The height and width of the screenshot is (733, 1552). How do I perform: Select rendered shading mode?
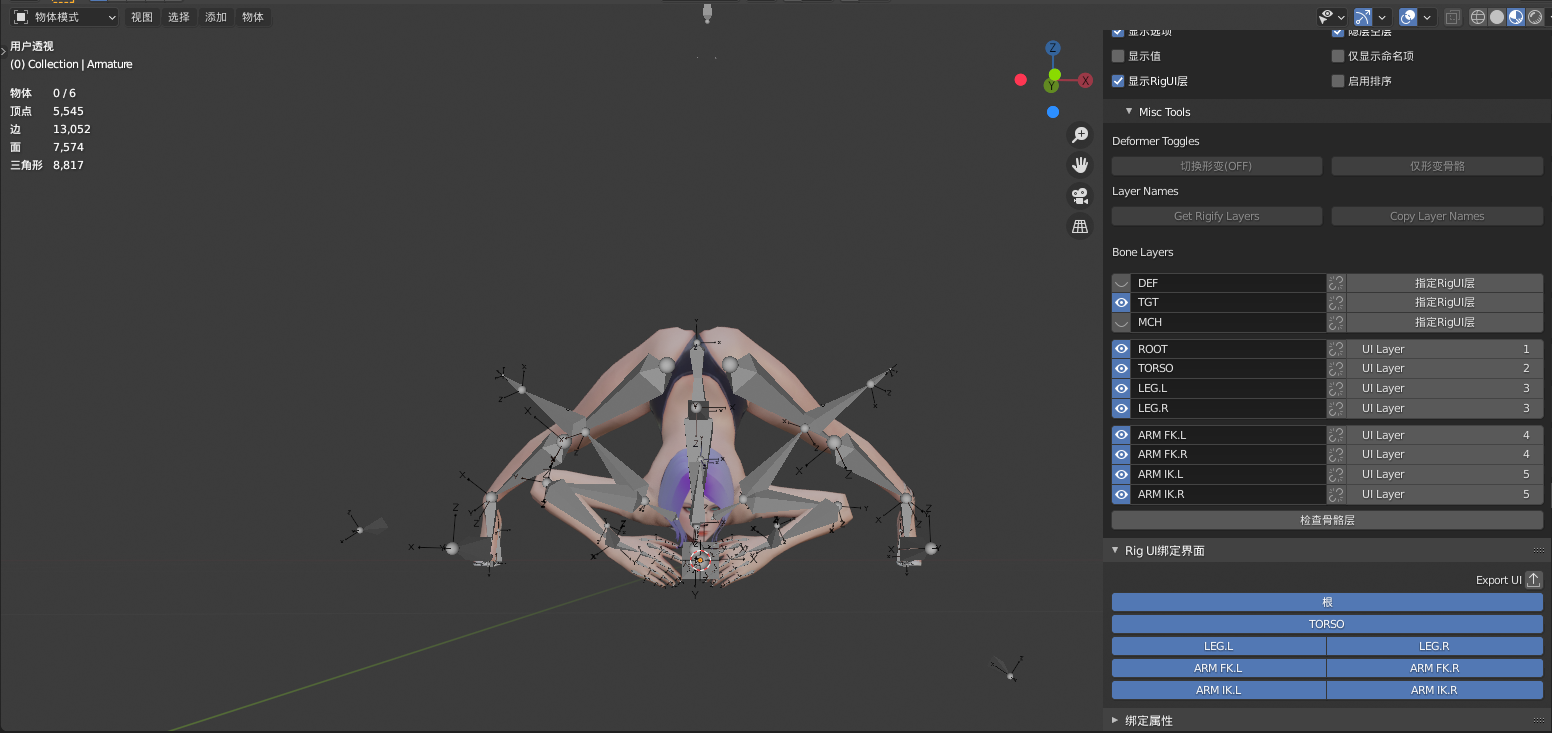[x=1535, y=17]
